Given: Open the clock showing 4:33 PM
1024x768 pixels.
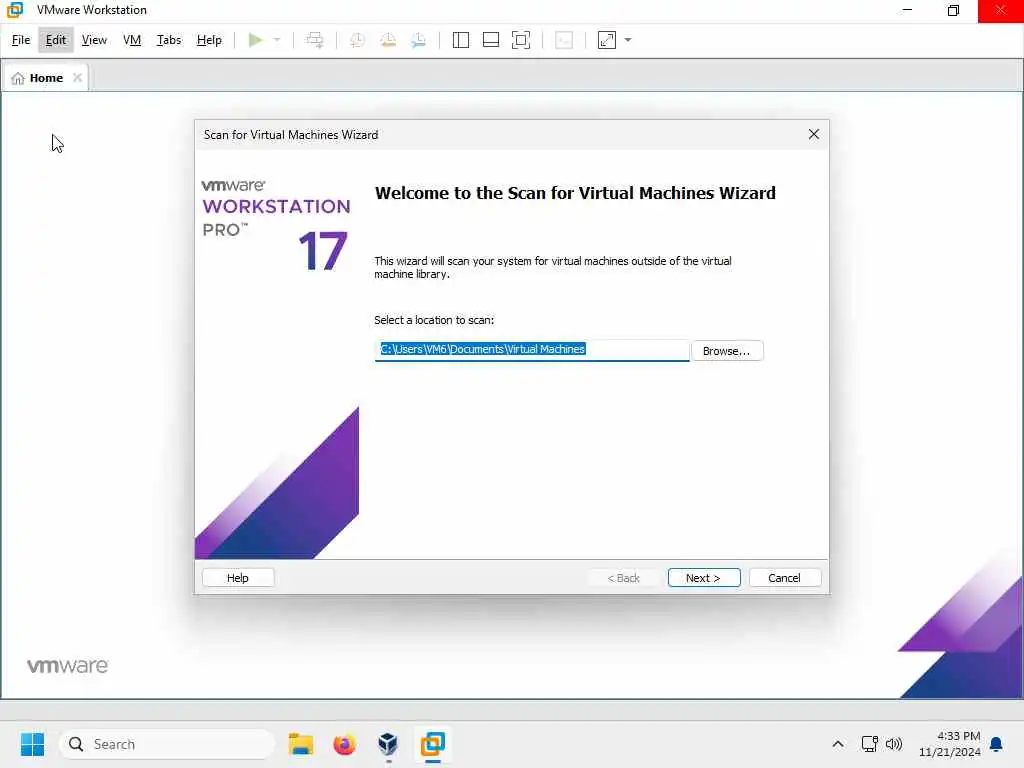Looking at the screenshot, I should tap(949, 744).
